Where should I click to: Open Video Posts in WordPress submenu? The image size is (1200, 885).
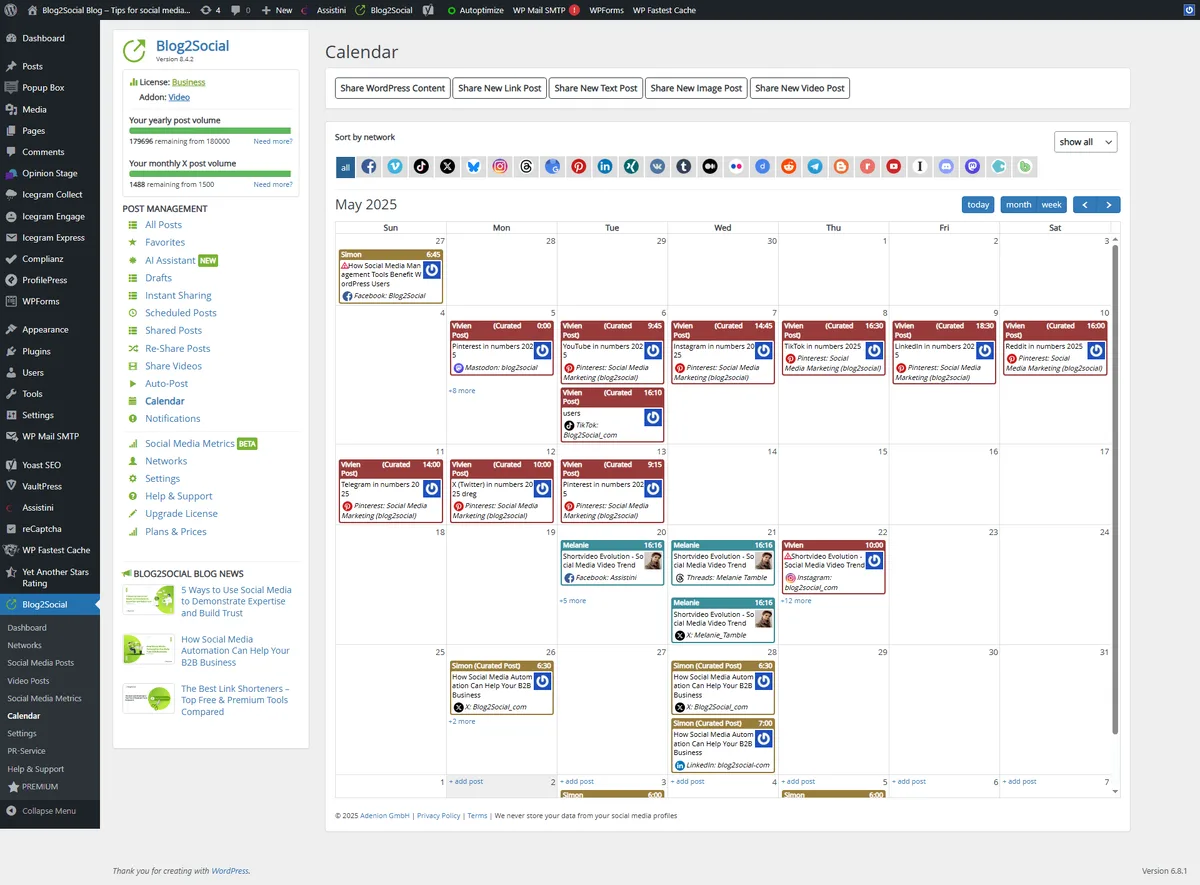(x=28, y=681)
